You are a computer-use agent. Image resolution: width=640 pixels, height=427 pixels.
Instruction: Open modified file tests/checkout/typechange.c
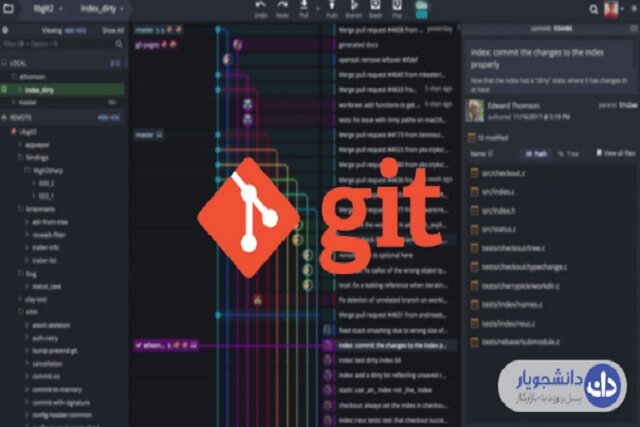pyautogui.click(x=524, y=267)
